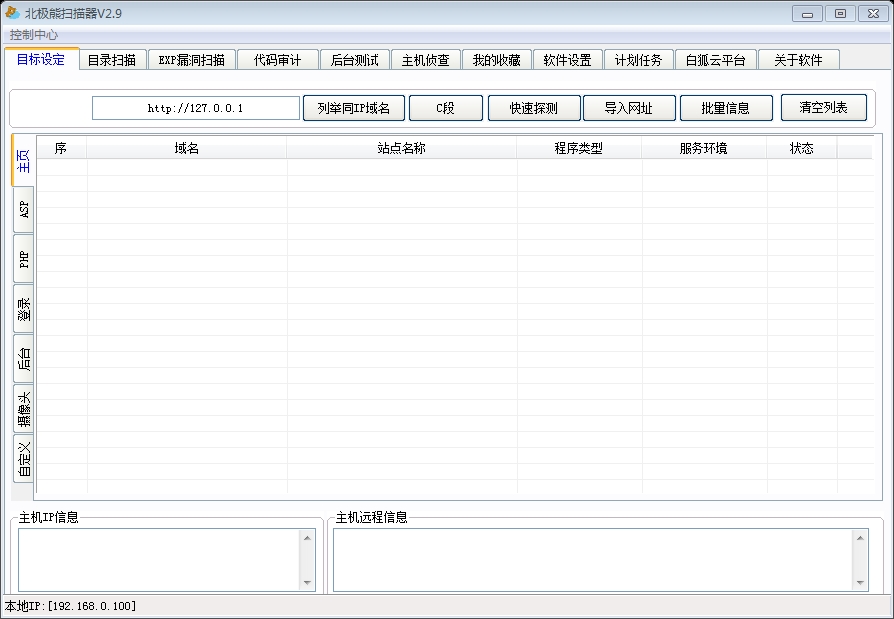Select the vertical 自定义 tab
Screen dimensions: 894x619
pos(23,459)
